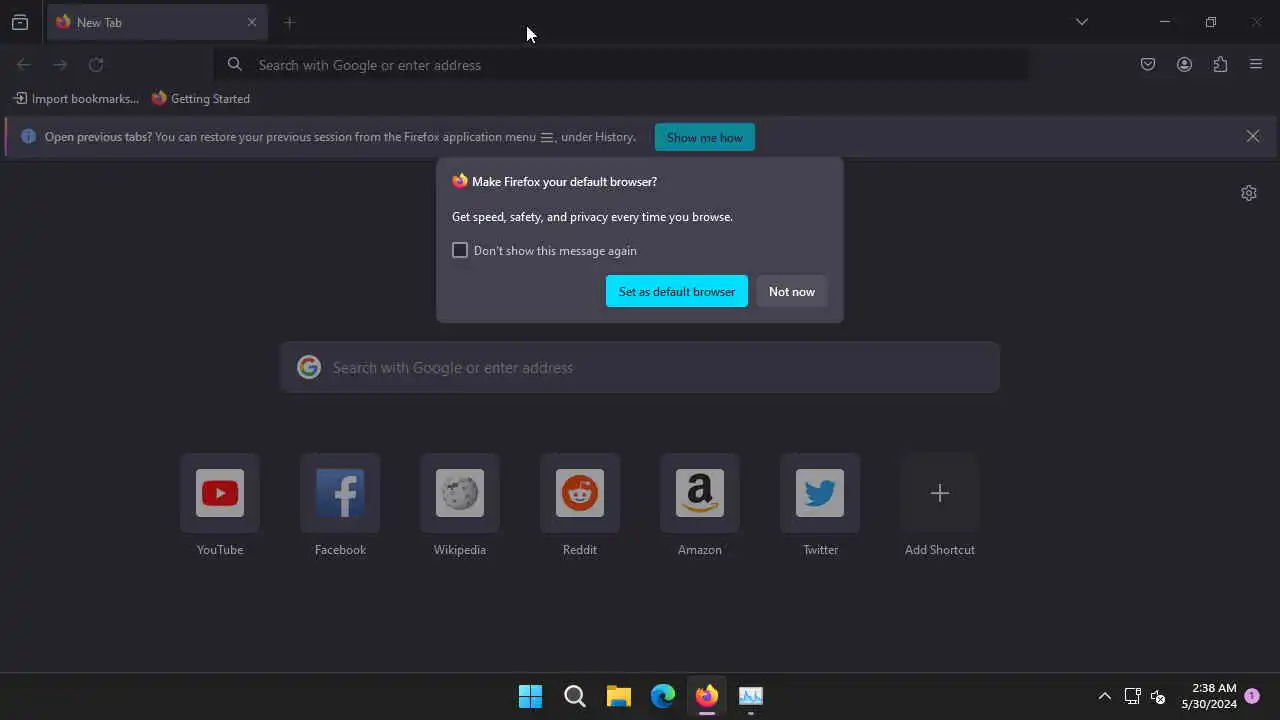Close the New Tab tab

(x=252, y=22)
